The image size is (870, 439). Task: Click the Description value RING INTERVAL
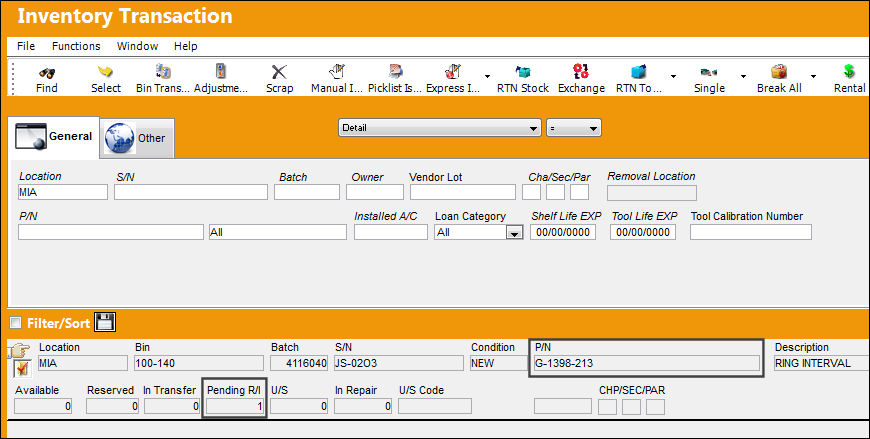[x=822, y=363]
